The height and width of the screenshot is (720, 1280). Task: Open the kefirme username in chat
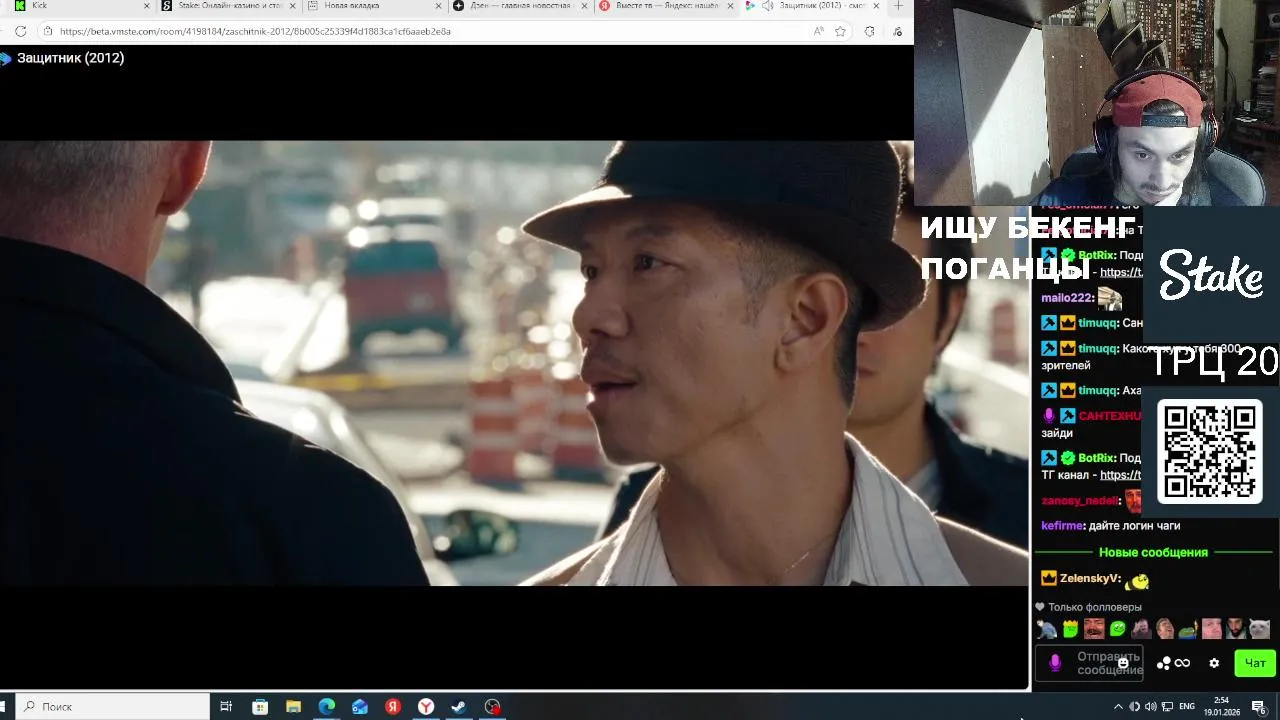(1062, 525)
